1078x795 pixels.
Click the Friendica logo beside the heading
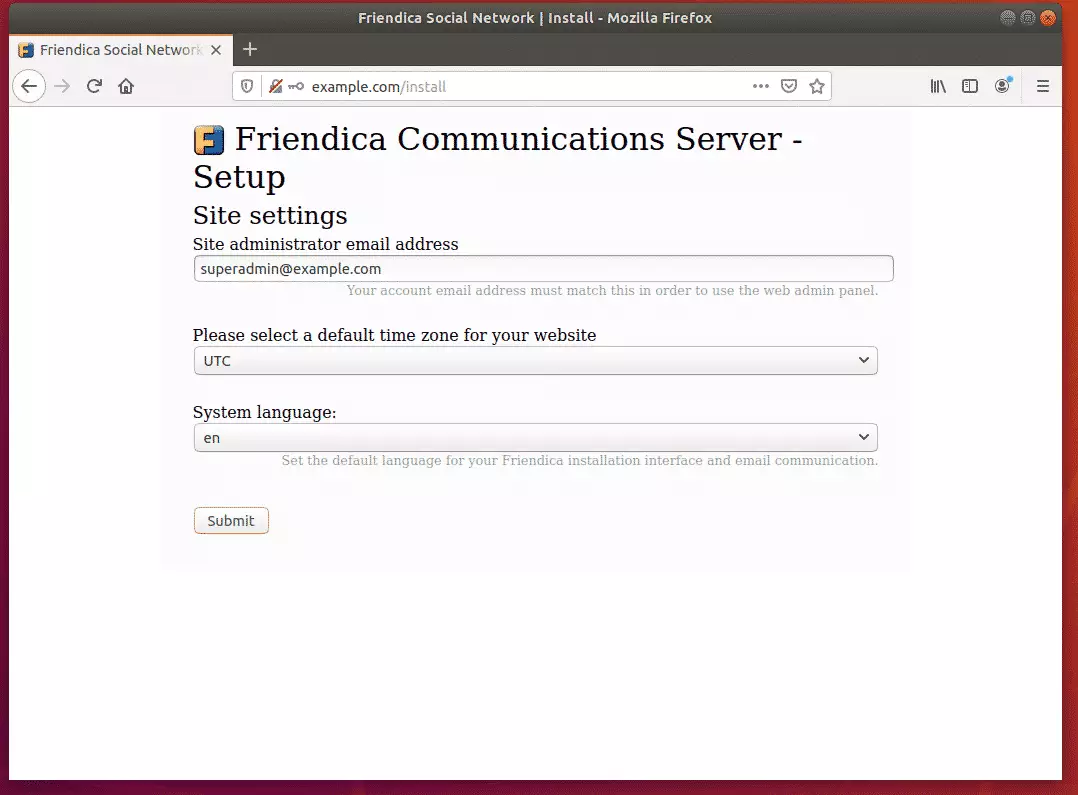pyautogui.click(x=209, y=140)
